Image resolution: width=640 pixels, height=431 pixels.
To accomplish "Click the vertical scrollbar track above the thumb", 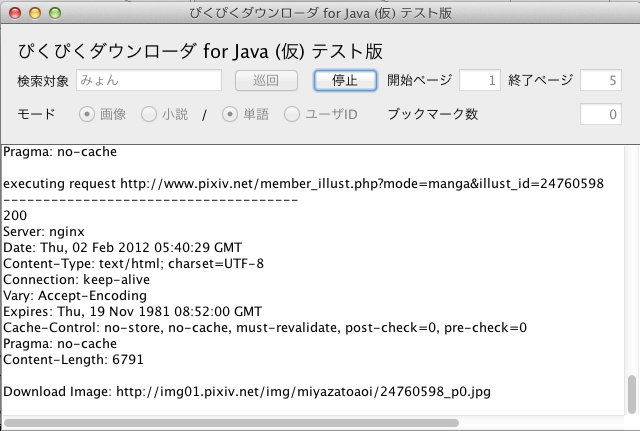I will (632, 260).
